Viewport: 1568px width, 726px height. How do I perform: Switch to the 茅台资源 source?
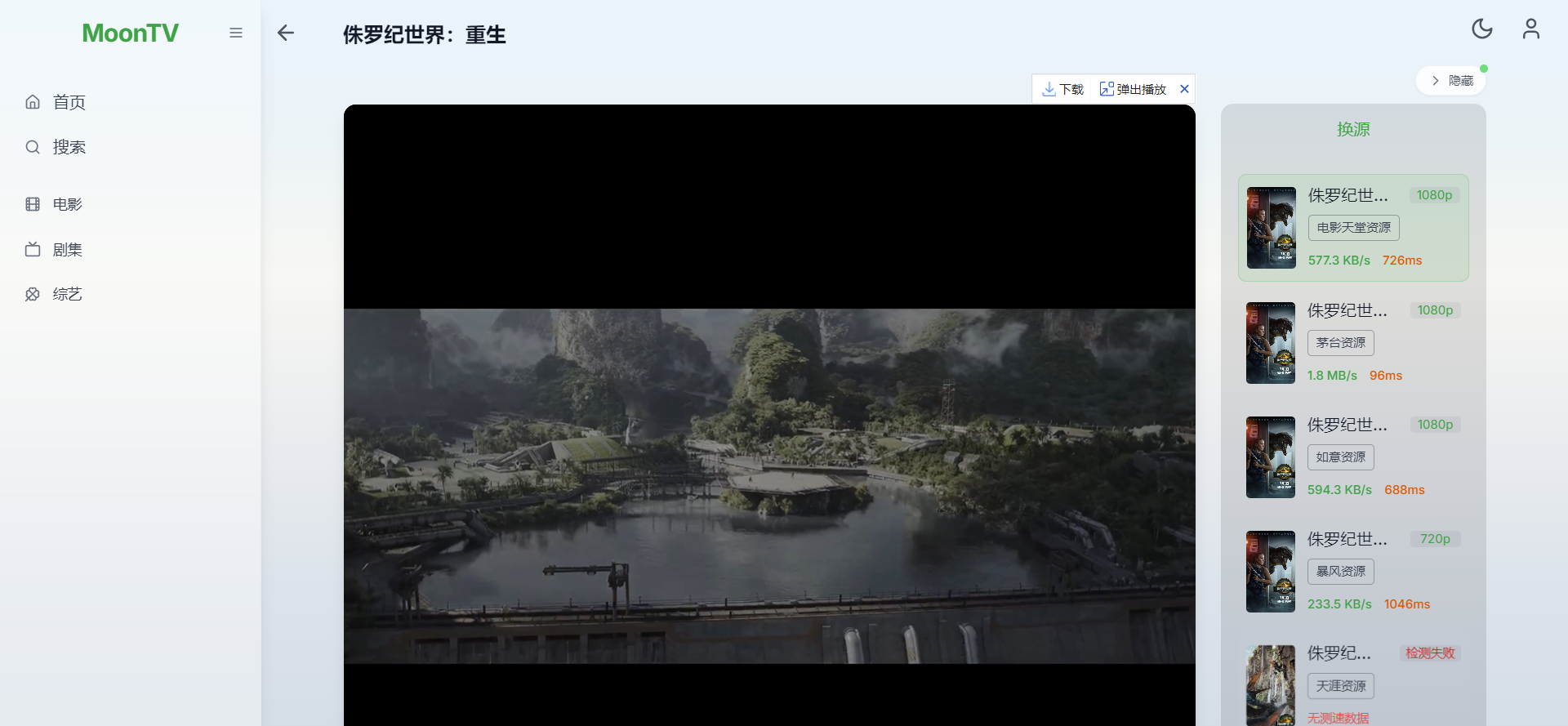point(1340,343)
